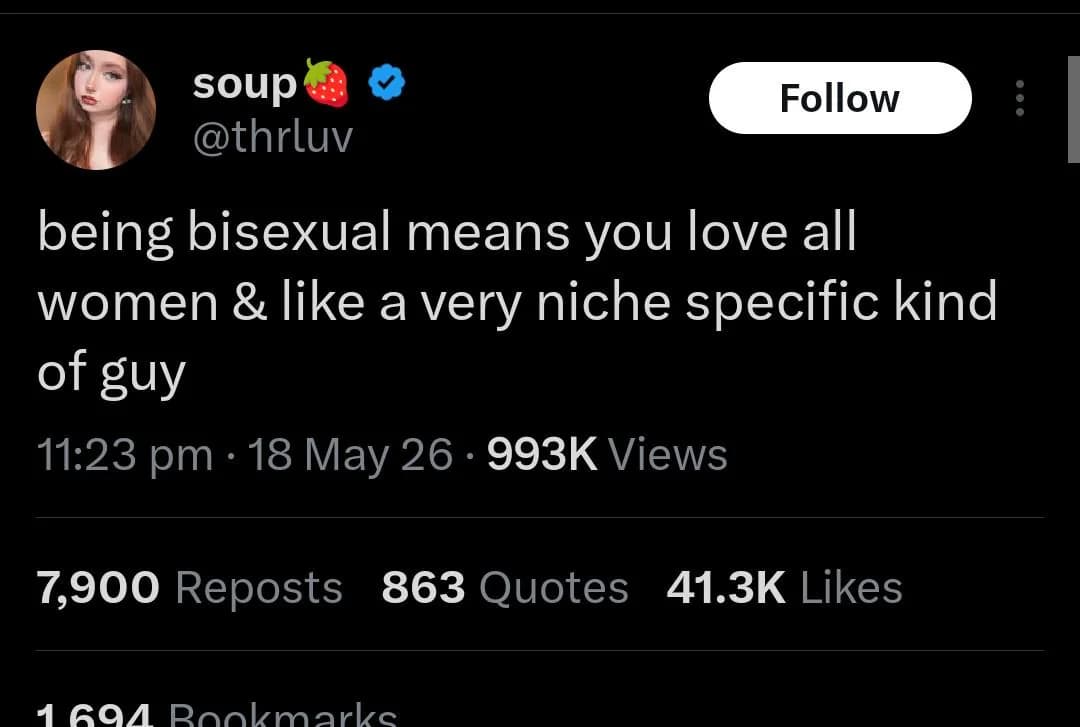Click the word women in the tweet
Viewport: 1080px width, 727px height.
point(128,304)
